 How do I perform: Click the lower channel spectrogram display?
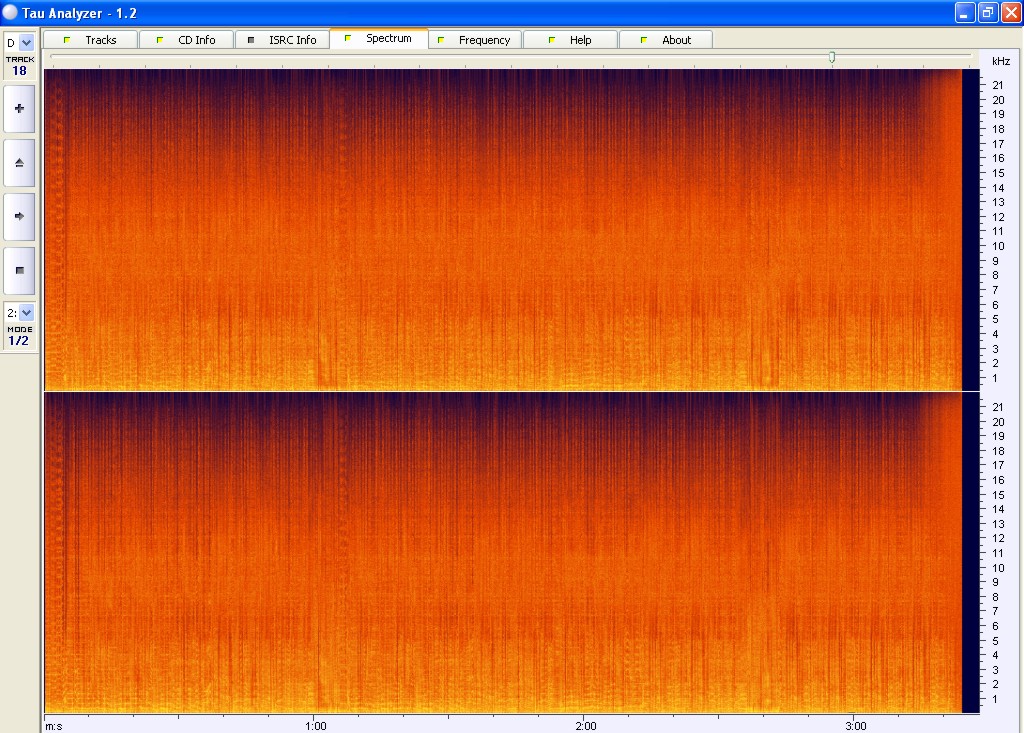[500, 551]
